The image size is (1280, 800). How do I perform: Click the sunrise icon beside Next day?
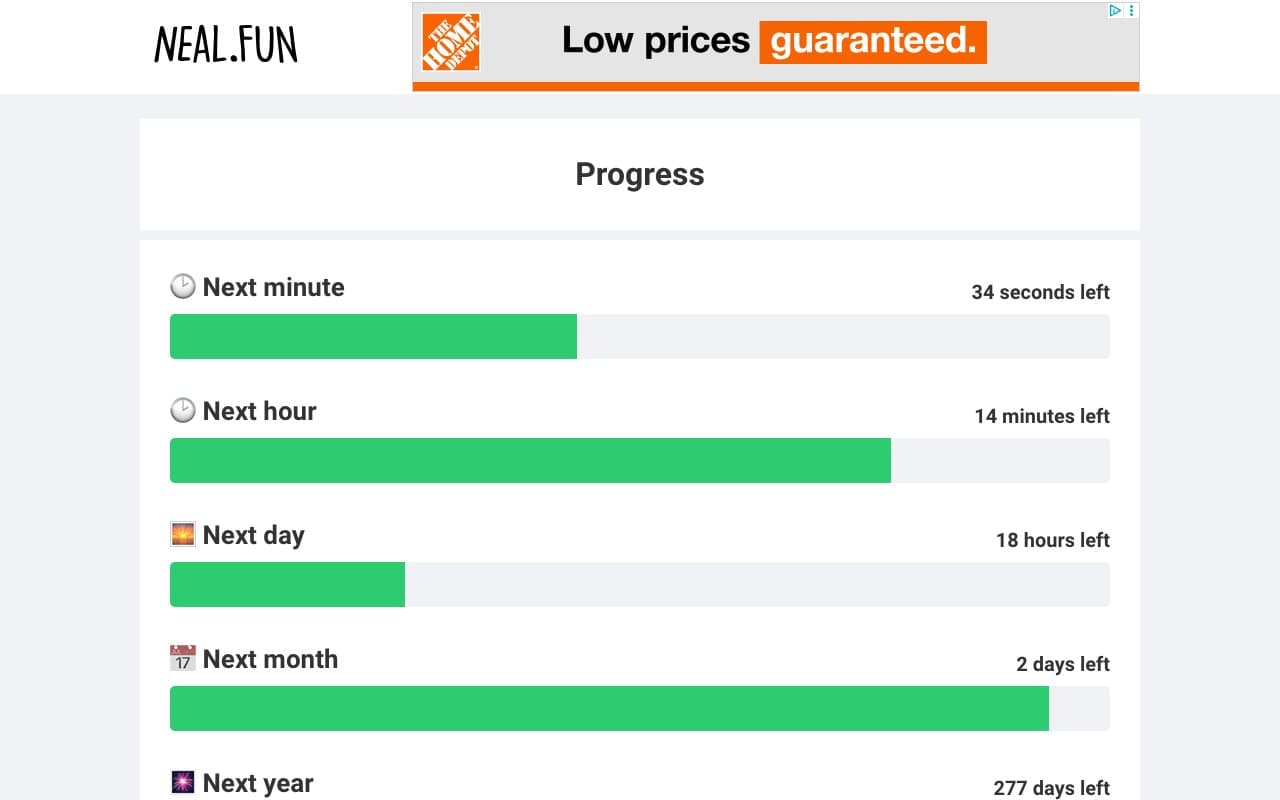point(183,535)
